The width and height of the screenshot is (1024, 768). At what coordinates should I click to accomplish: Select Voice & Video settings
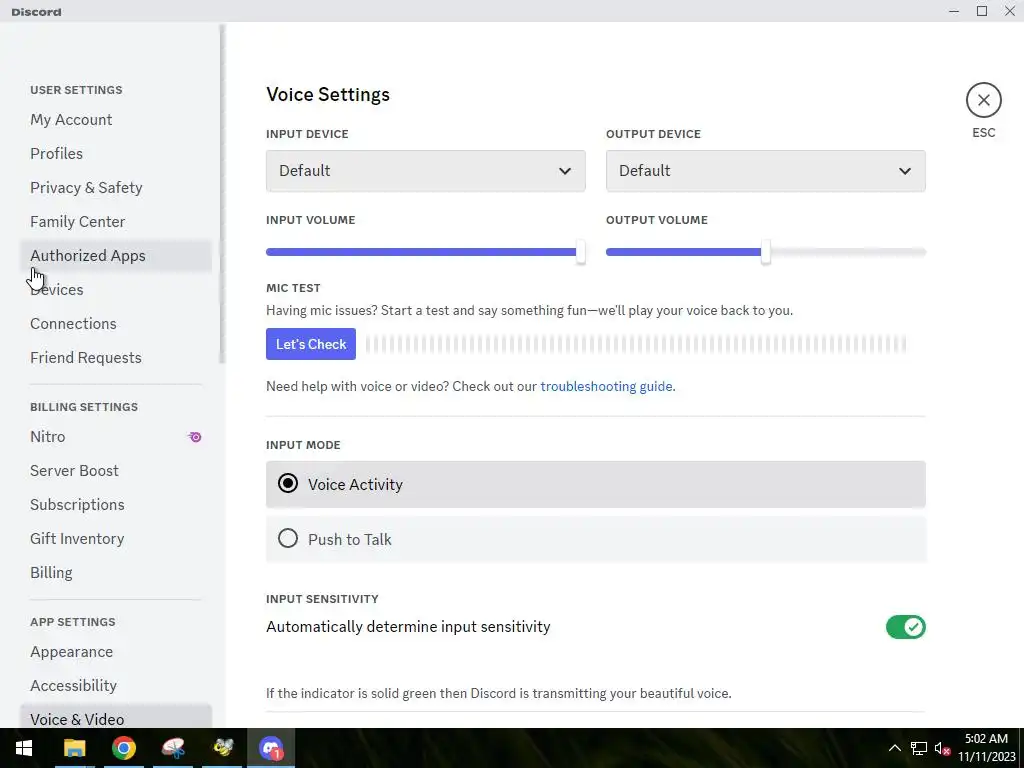tap(116, 716)
